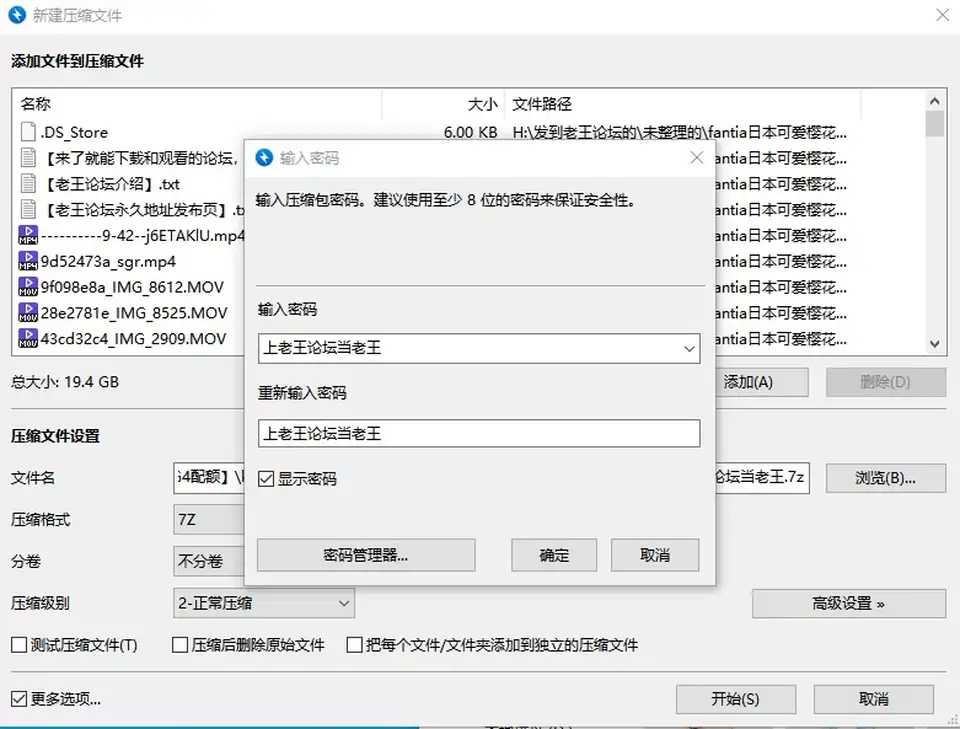Open the 分卷 不分卷 dropdown
The width and height of the screenshot is (960, 729).
(x=208, y=561)
